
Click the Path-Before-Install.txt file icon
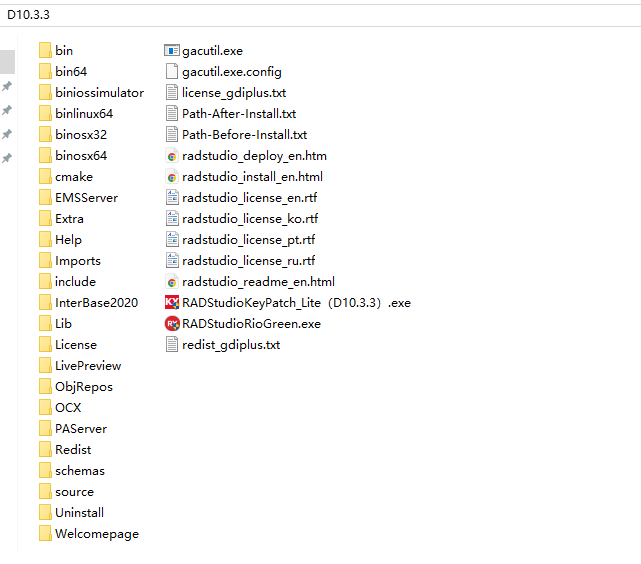172,134
